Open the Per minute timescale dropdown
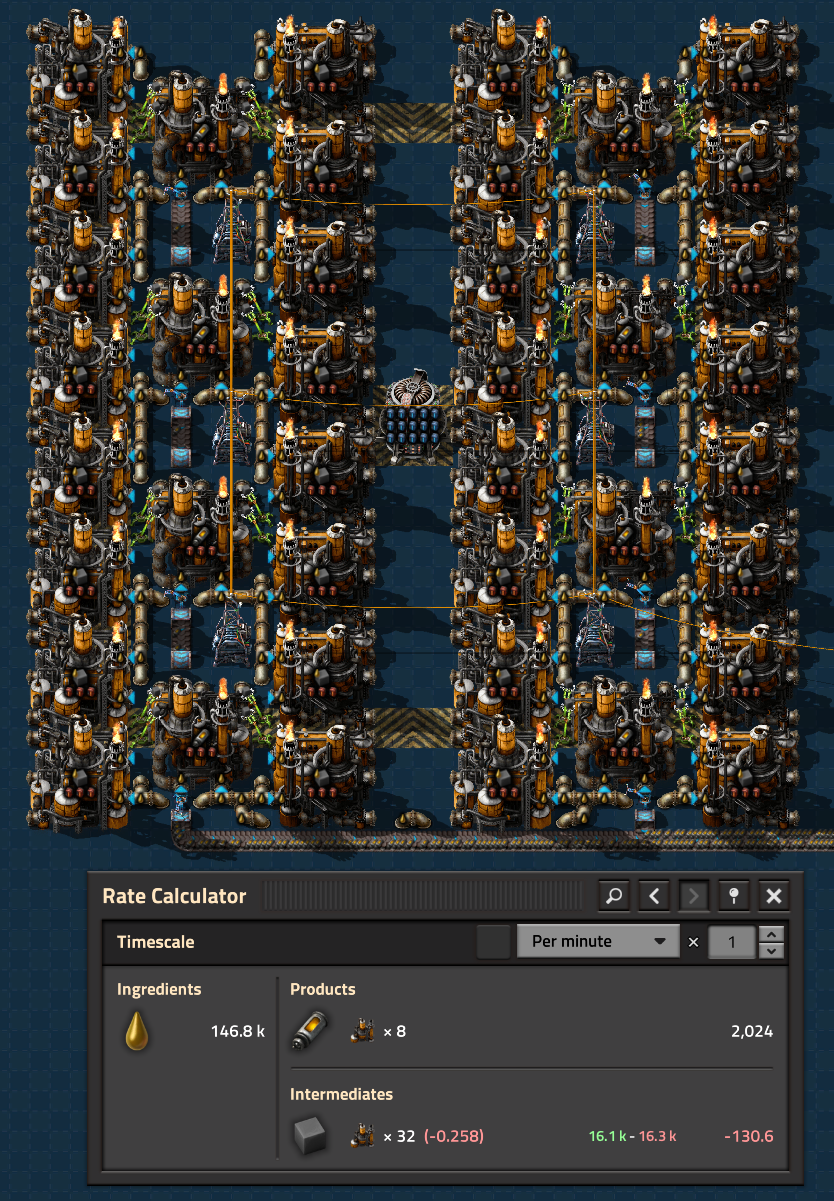This screenshot has width=834, height=1201. click(598, 942)
